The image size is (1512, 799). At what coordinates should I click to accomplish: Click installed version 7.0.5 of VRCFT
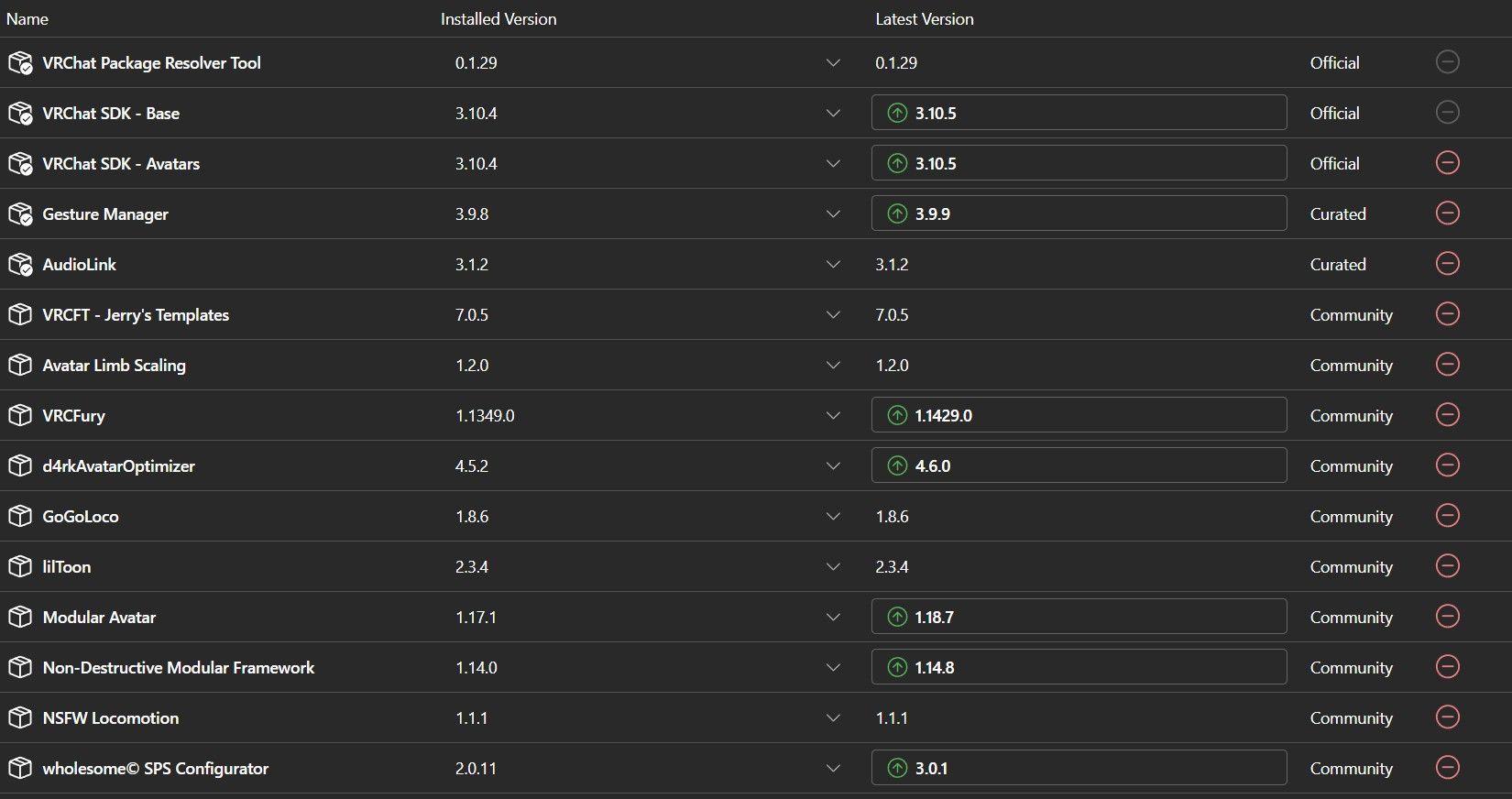click(x=472, y=315)
